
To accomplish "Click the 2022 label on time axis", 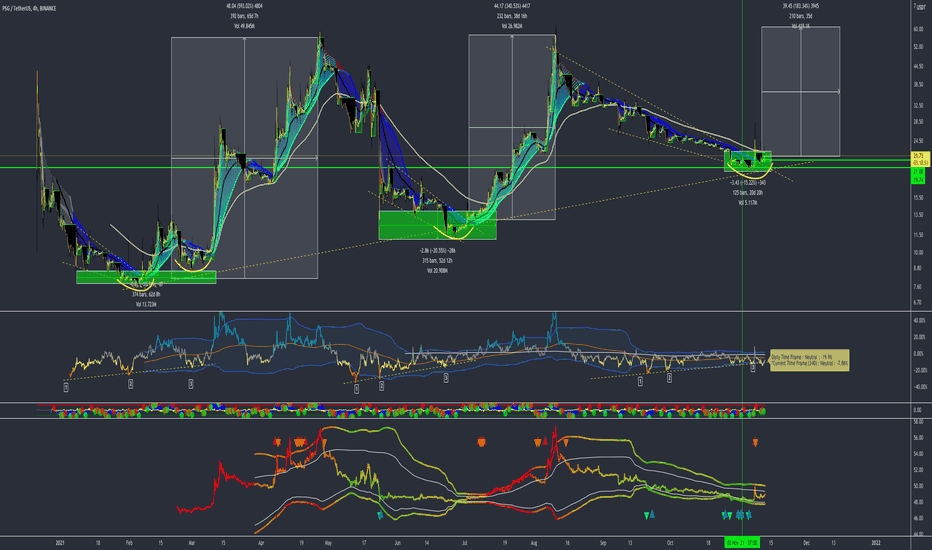I will 876,543.
